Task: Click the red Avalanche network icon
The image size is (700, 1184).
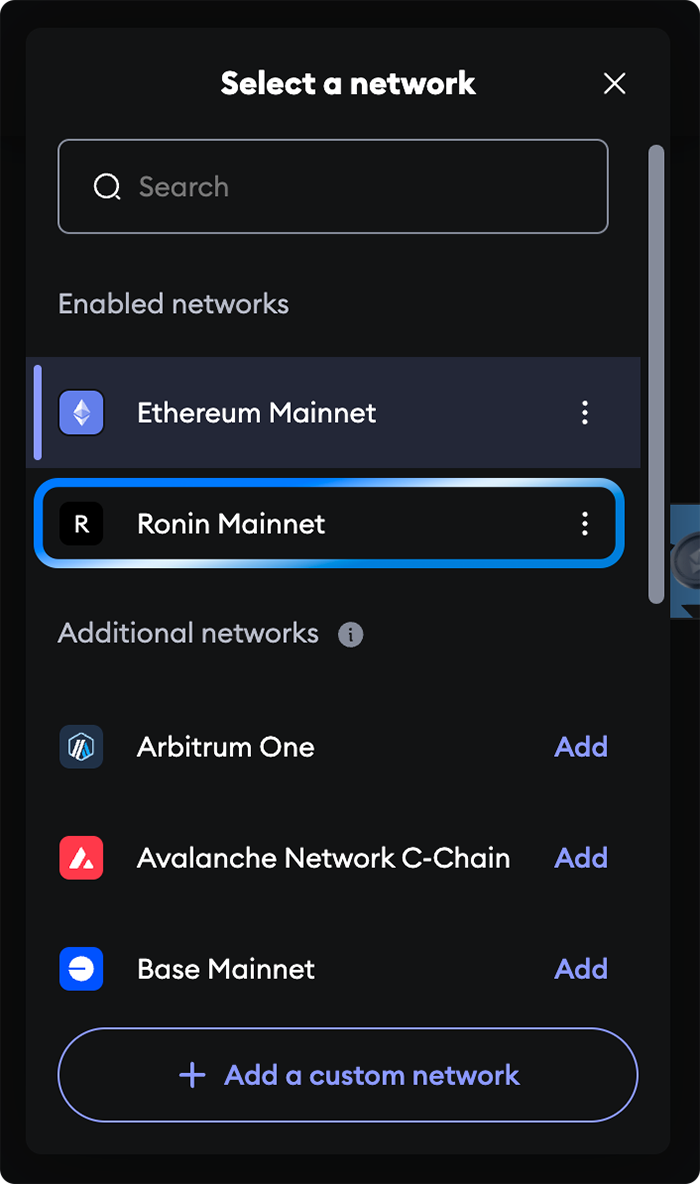Action: (82, 858)
